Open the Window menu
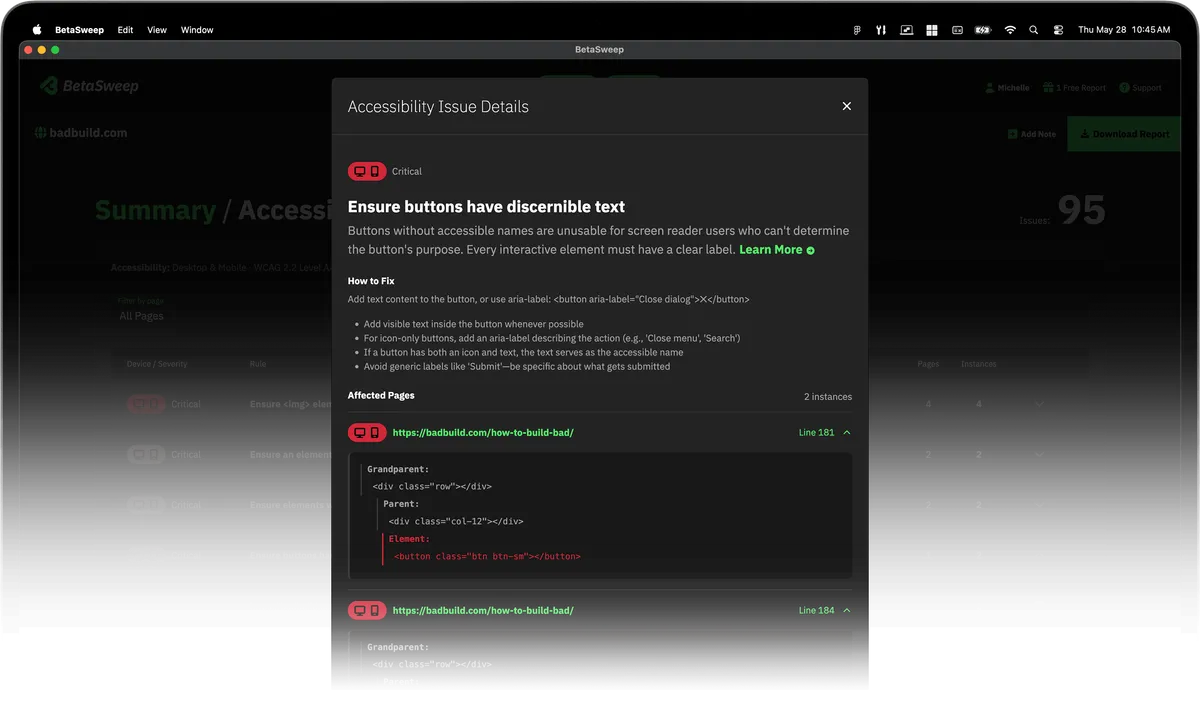The image size is (1200, 701). (x=197, y=30)
